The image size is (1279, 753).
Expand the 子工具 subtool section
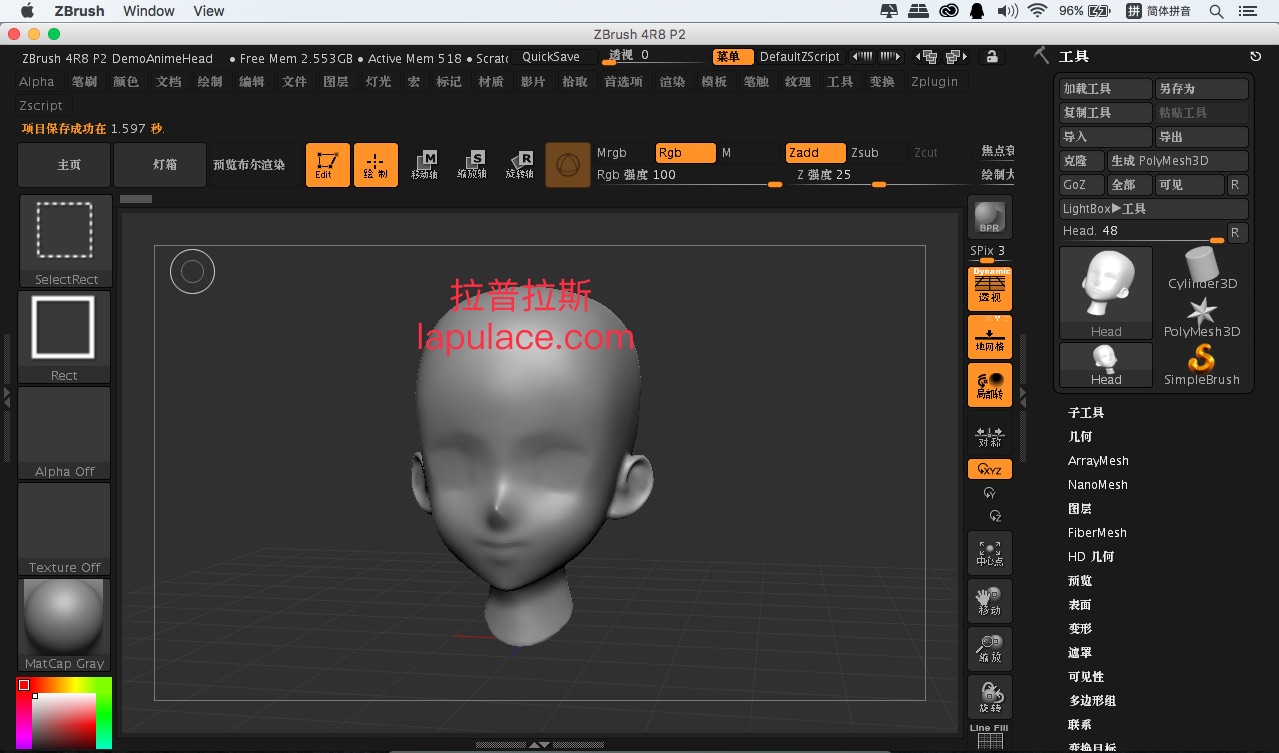[1086, 413]
